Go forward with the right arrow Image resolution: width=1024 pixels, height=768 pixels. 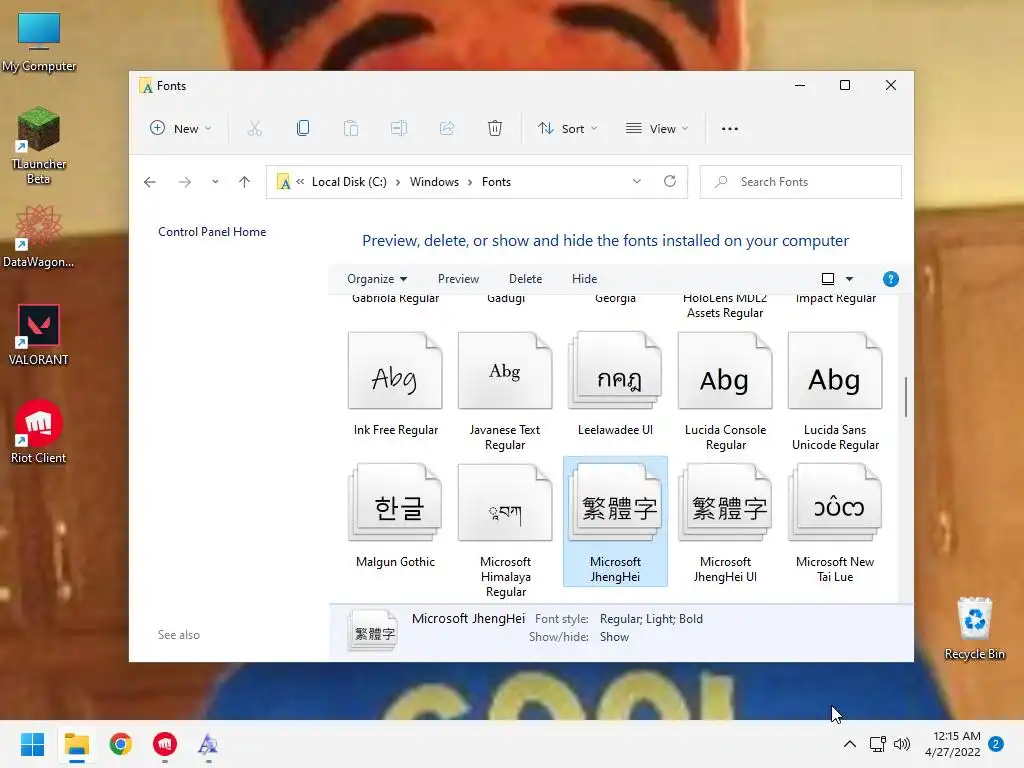[x=185, y=182]
